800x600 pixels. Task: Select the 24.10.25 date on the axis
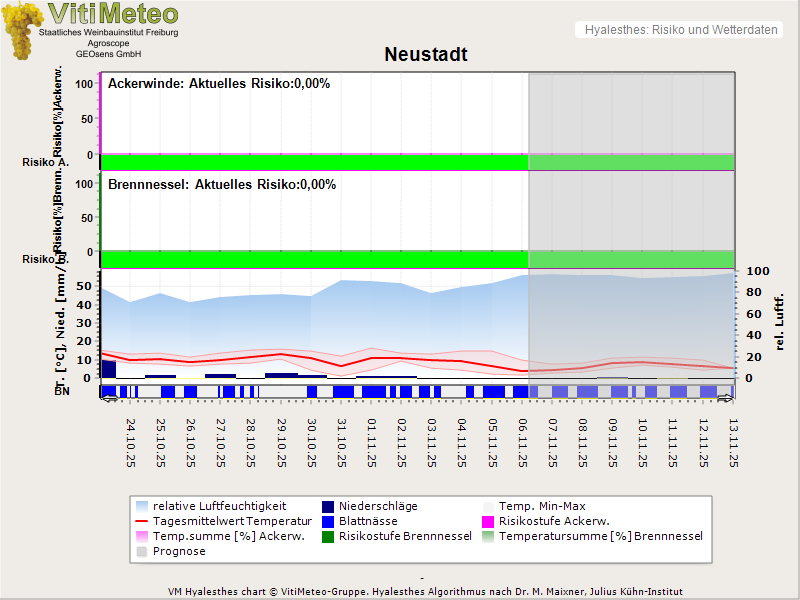click(130, 440)
